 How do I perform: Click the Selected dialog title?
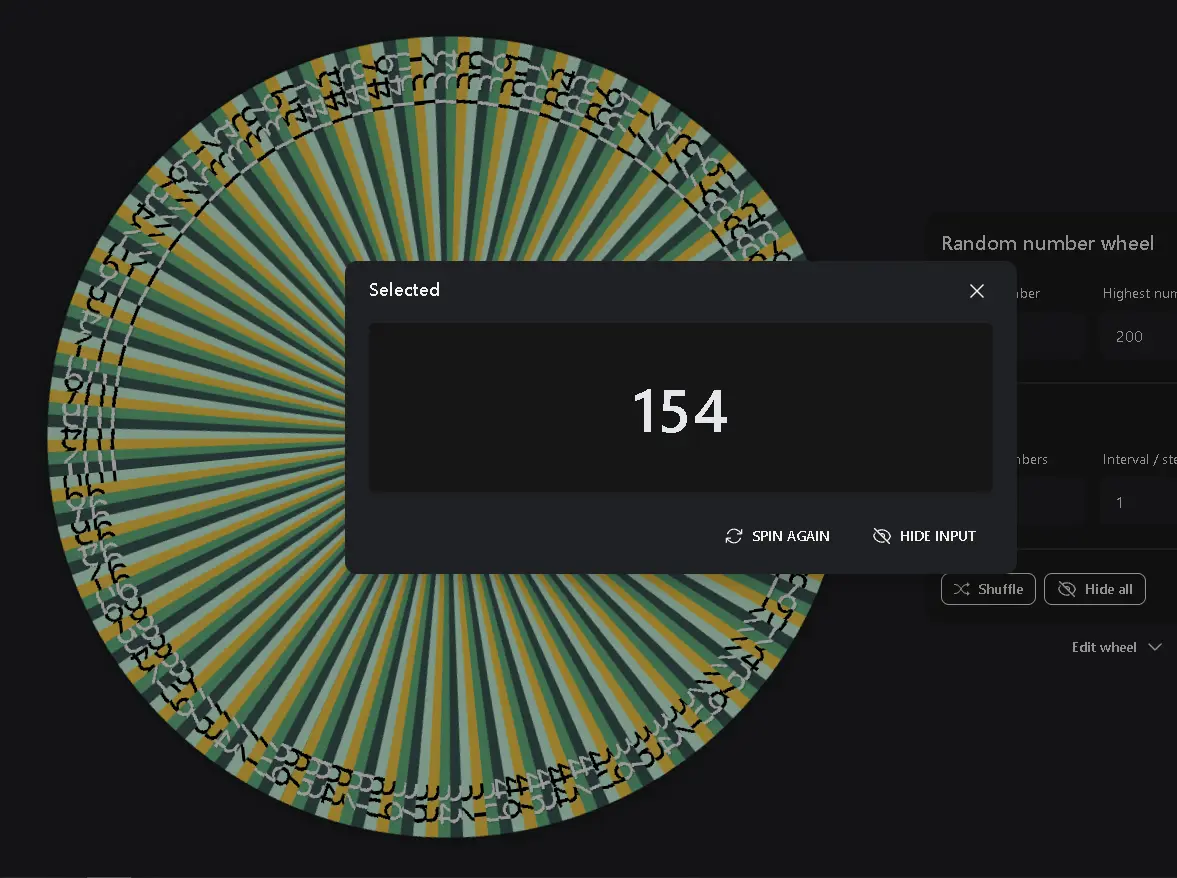(404, 290)
